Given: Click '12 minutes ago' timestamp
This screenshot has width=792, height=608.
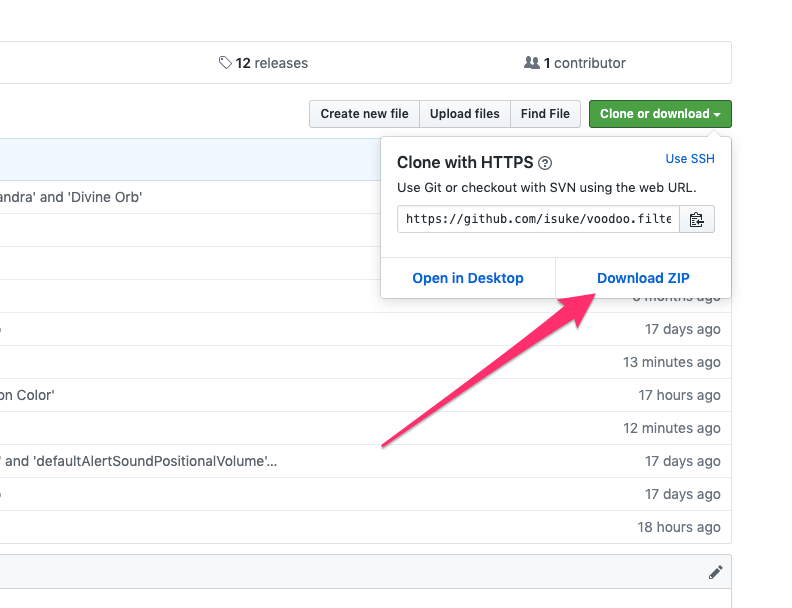Looking at the screenshot, I should [671, 428].
